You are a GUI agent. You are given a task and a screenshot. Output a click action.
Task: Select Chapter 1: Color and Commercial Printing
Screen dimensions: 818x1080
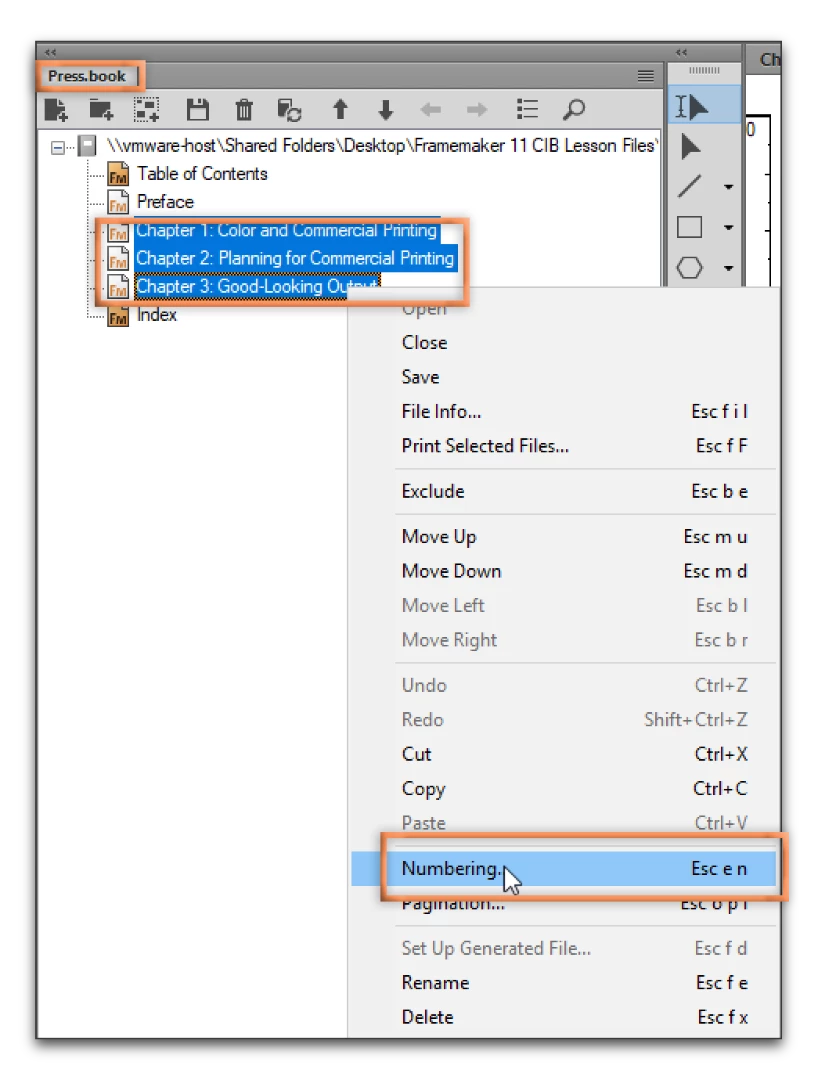(286, 230)
